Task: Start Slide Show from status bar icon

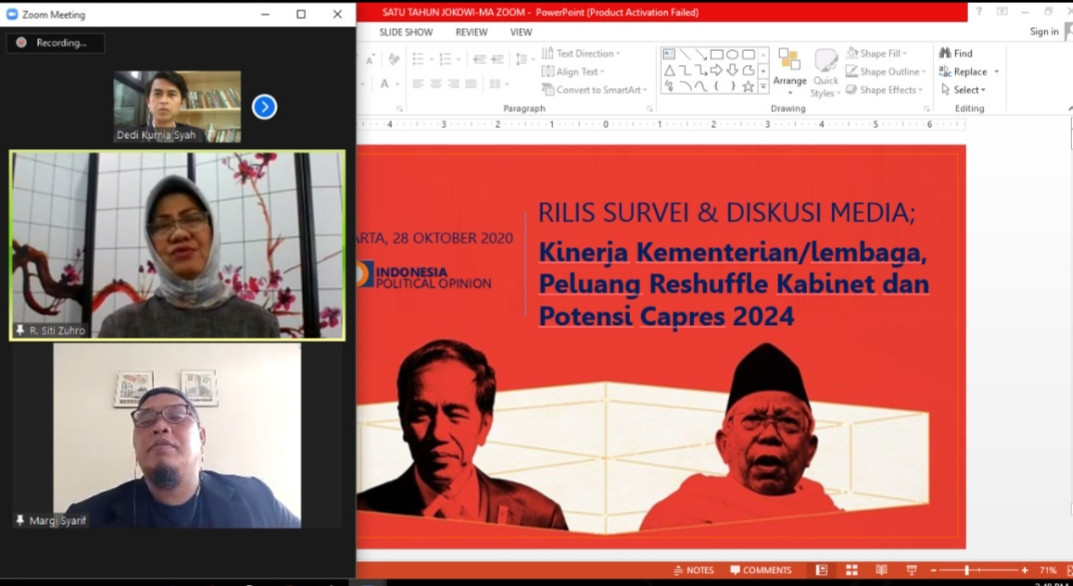Action: point(912,570)
